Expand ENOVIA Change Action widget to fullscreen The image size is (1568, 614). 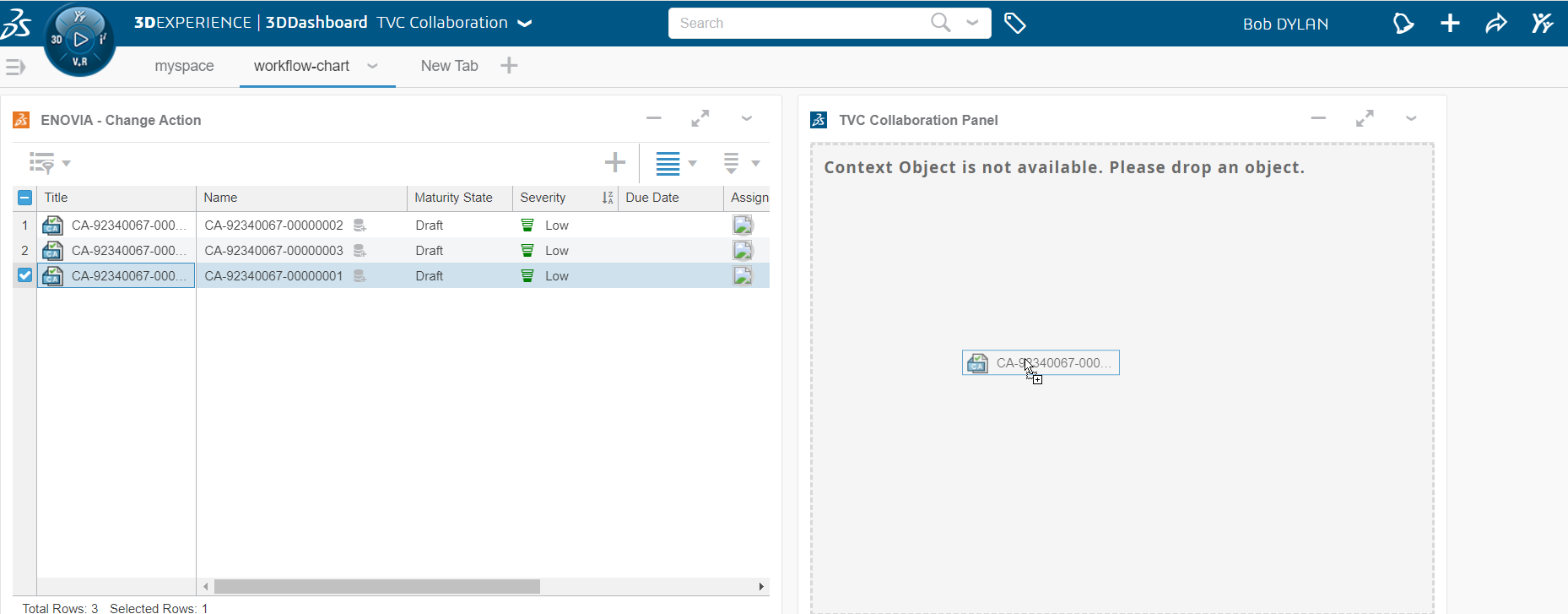click(x=700, y=119)
